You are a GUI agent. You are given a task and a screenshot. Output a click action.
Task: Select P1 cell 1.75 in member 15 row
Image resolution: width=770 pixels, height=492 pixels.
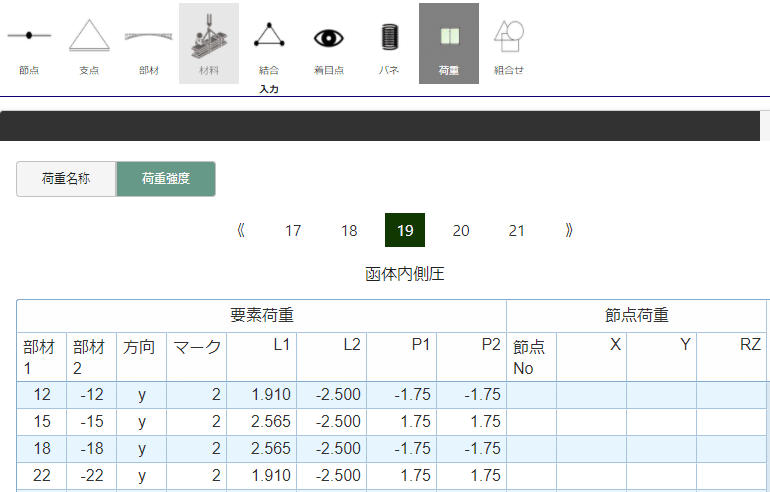coord(401,422)
